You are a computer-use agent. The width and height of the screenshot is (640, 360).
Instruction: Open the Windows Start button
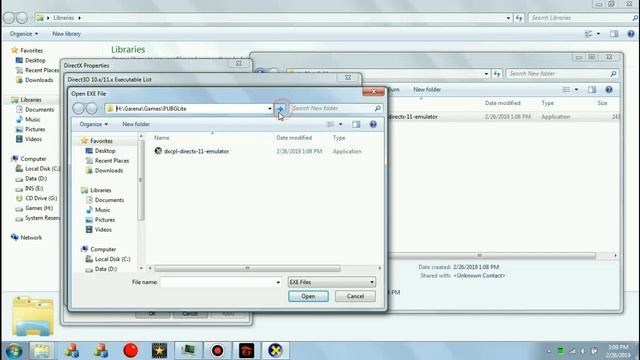[x=13, y=351]
